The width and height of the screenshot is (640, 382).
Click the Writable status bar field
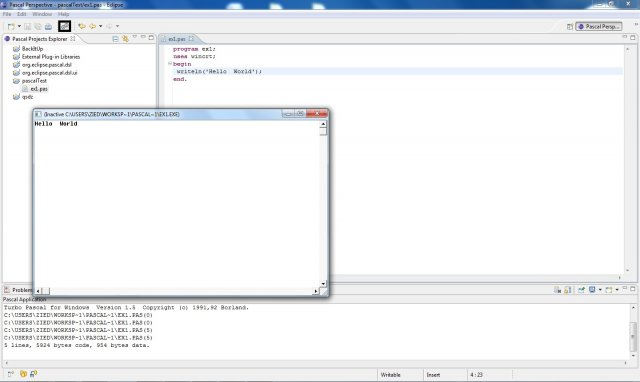pos(391,375)
